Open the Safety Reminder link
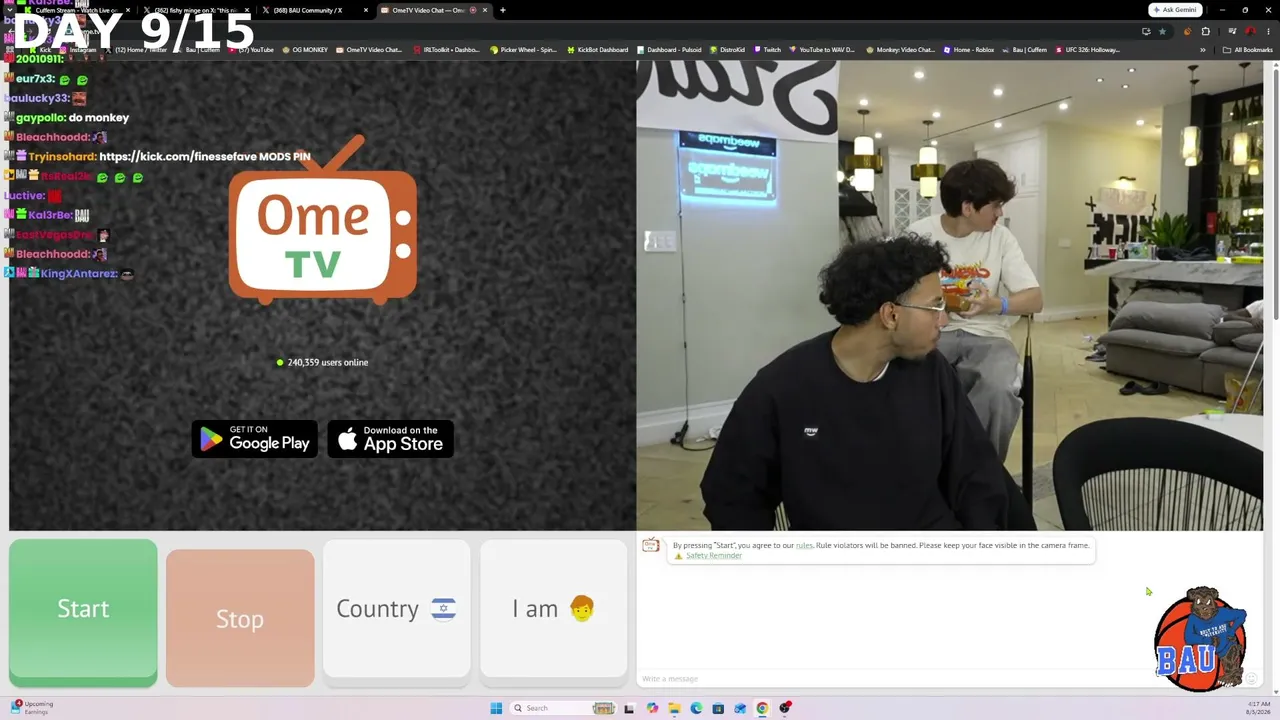 pyautogui.click(x=713, y=556)
